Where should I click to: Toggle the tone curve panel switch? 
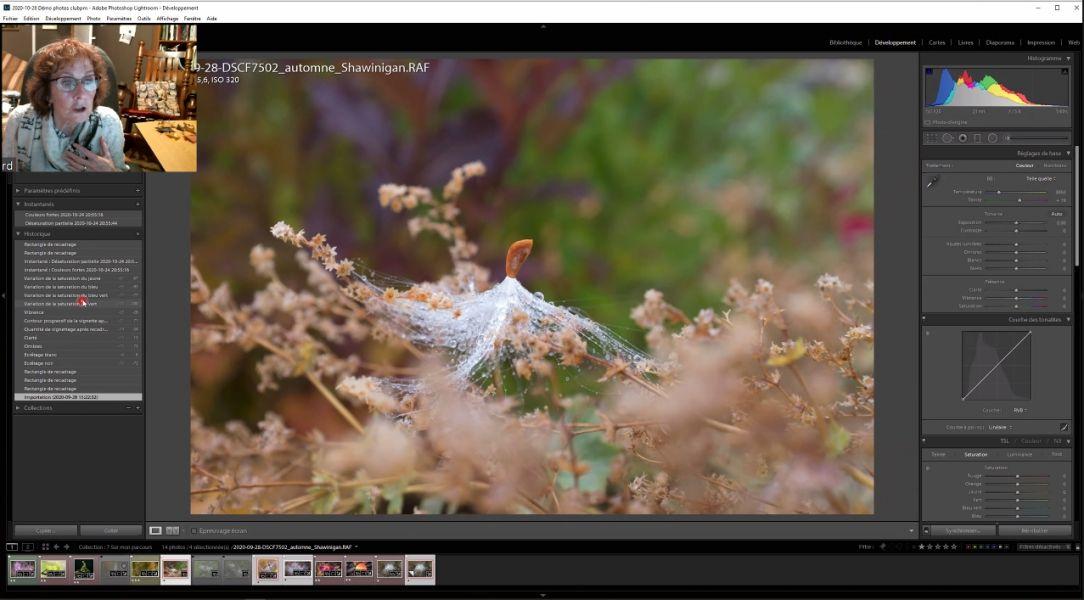pos(925,319)
